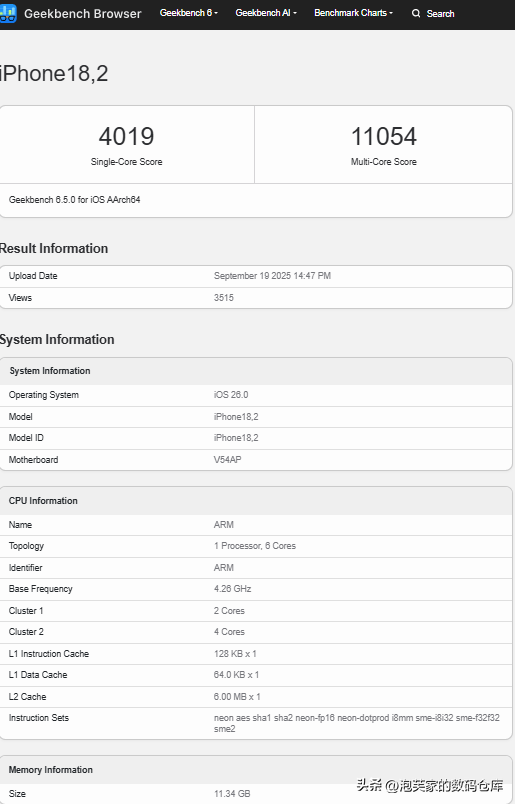
Task: Select 1 Processor, 6 Cores topology value
Action: [x=255, y=546]
